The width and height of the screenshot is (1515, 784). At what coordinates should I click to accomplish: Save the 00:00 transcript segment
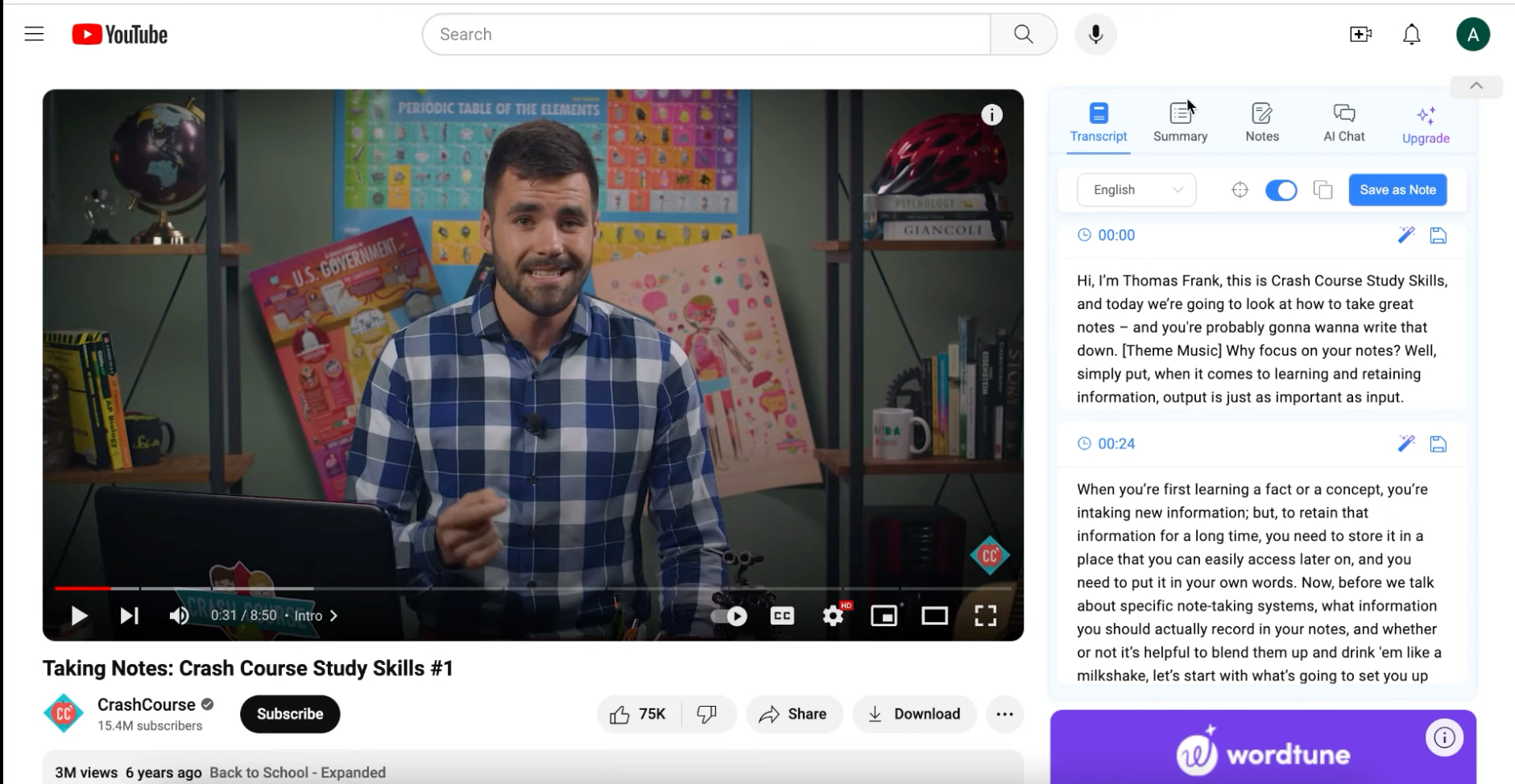click(1438, 235)
